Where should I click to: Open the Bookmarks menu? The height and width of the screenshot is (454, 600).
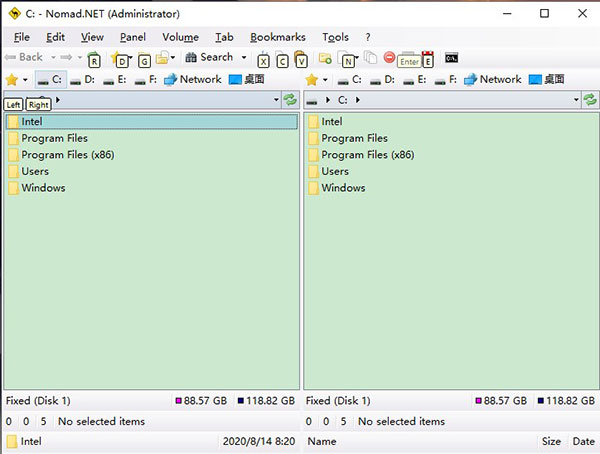[277, 37]
